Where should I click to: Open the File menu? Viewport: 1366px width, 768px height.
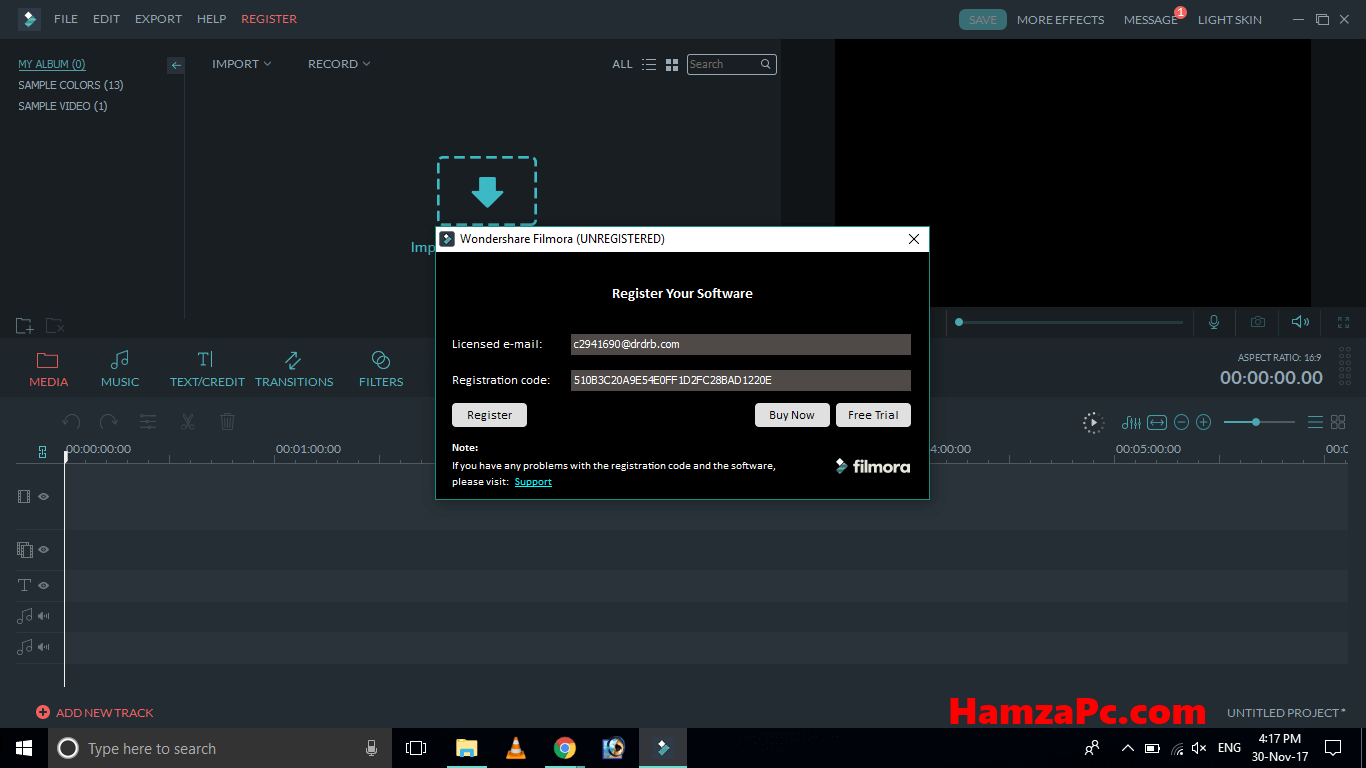66,19
